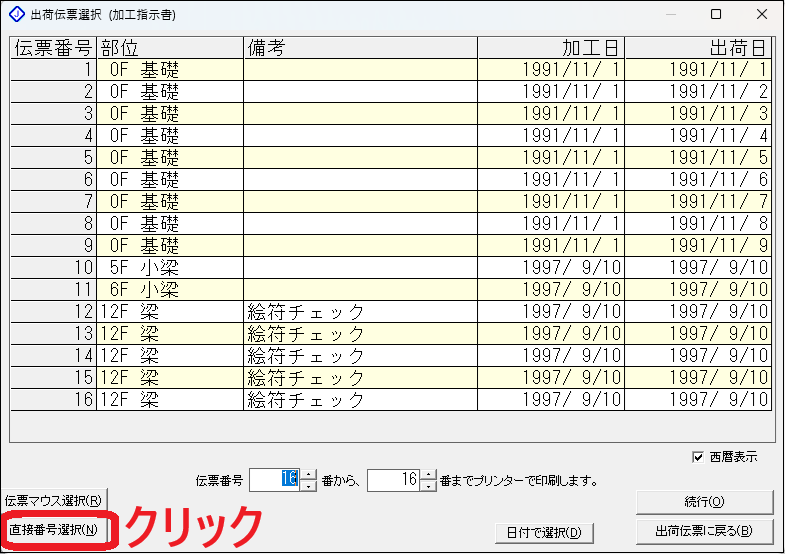Click 出荷伝票に戻る(B) button
Viewport: 785px width, 554px height.
703,530
